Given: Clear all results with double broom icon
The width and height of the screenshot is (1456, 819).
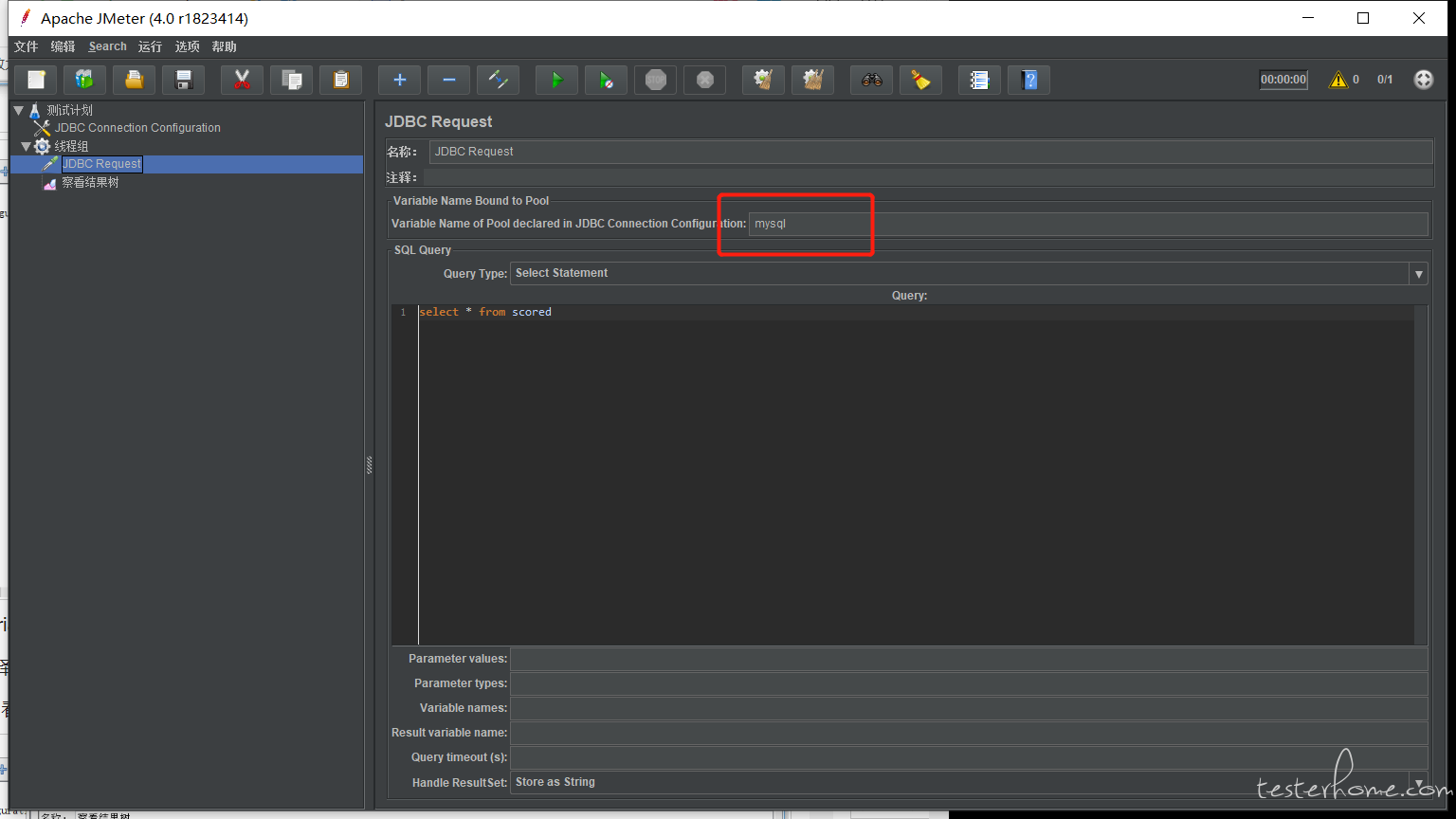Looking at the screenshot, I should (x=813, y=80).
